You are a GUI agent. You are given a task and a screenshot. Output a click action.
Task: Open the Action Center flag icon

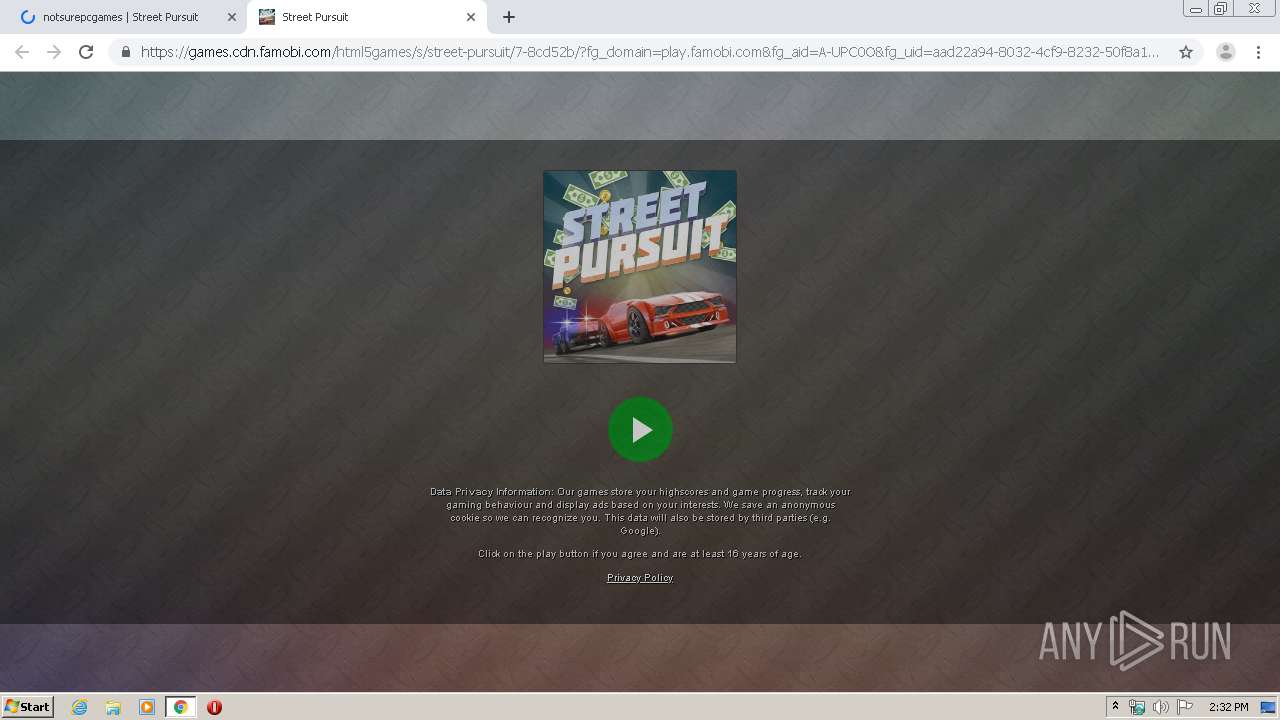(1184, 707)
